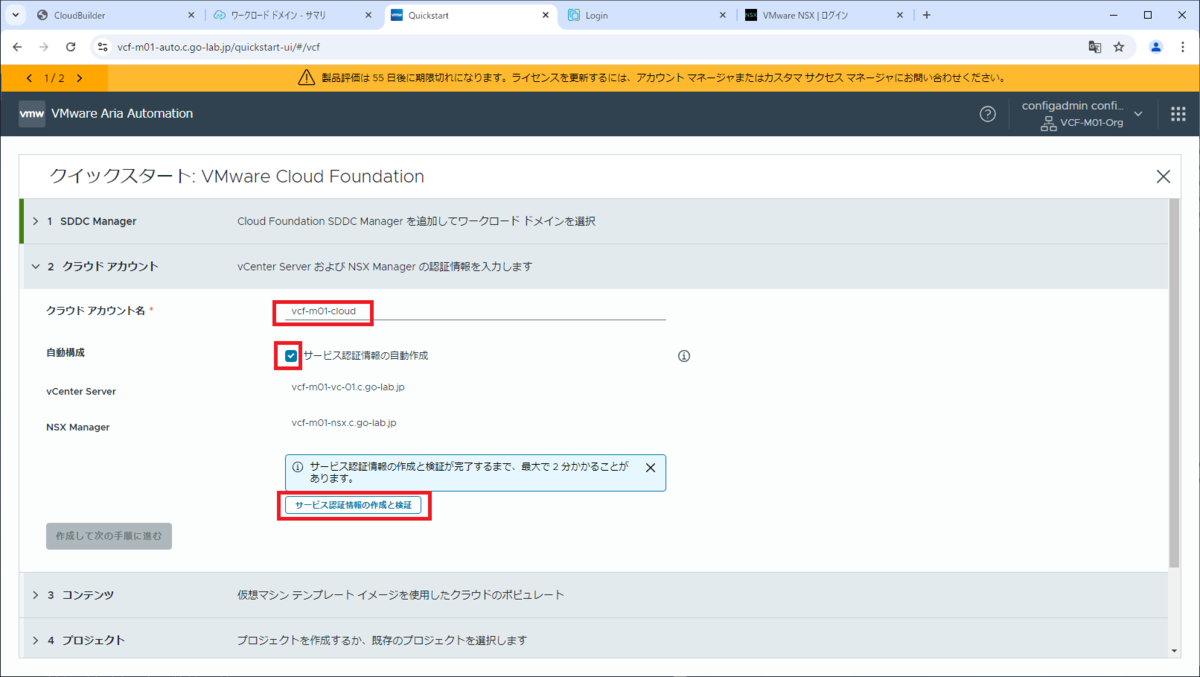Image resolution: width=1200 pixels, height=677 pixels.
Task: Click browser back arrow
Action: (x=17, y=46)
